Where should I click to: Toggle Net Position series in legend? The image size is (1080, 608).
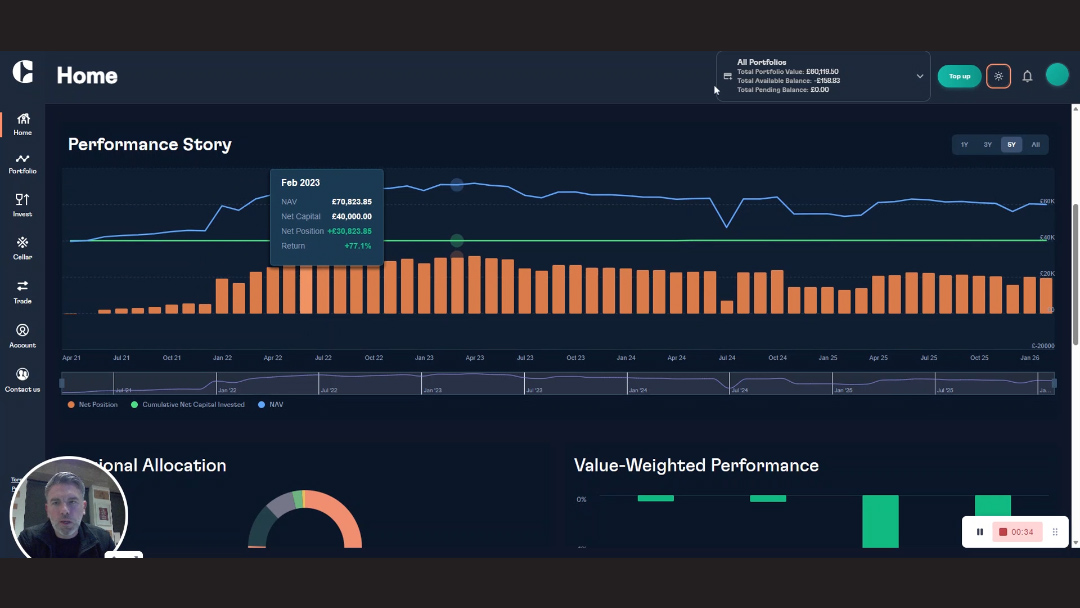click(92, 405)
